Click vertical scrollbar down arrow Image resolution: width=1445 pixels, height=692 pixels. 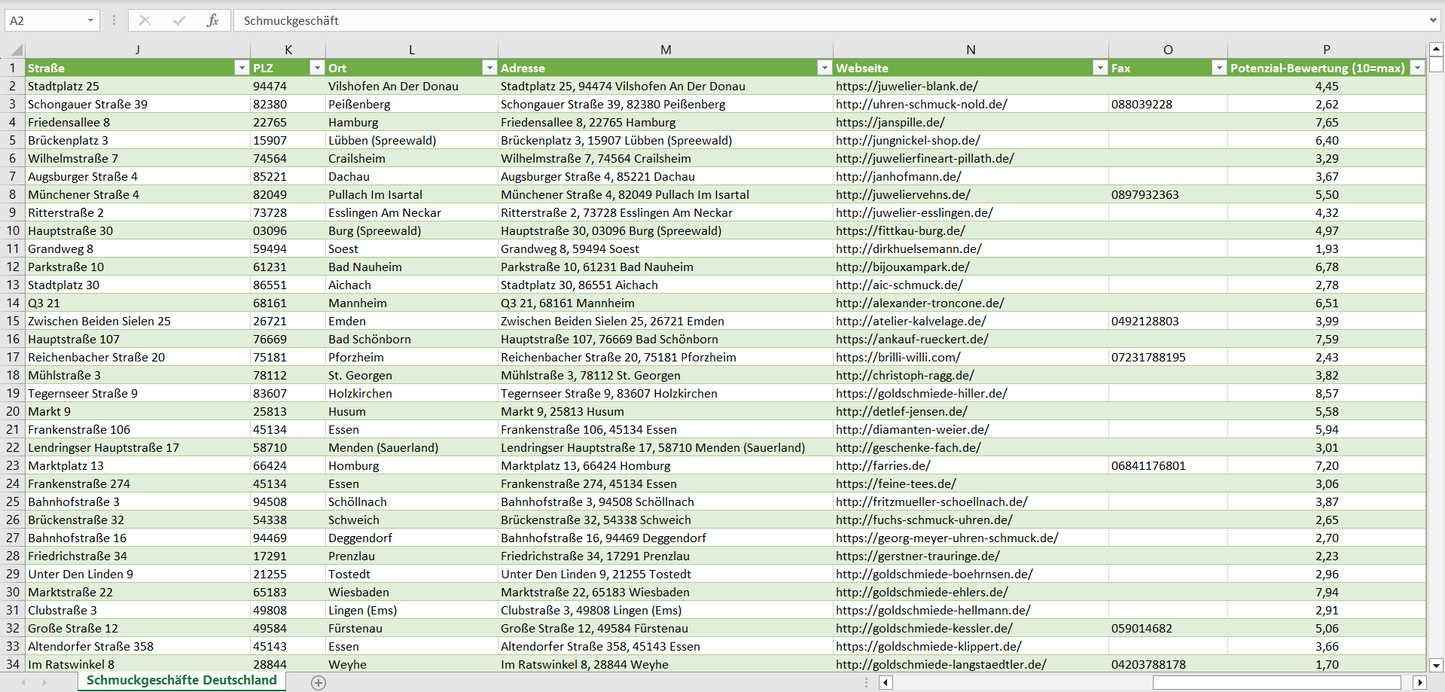point(1436,664)
